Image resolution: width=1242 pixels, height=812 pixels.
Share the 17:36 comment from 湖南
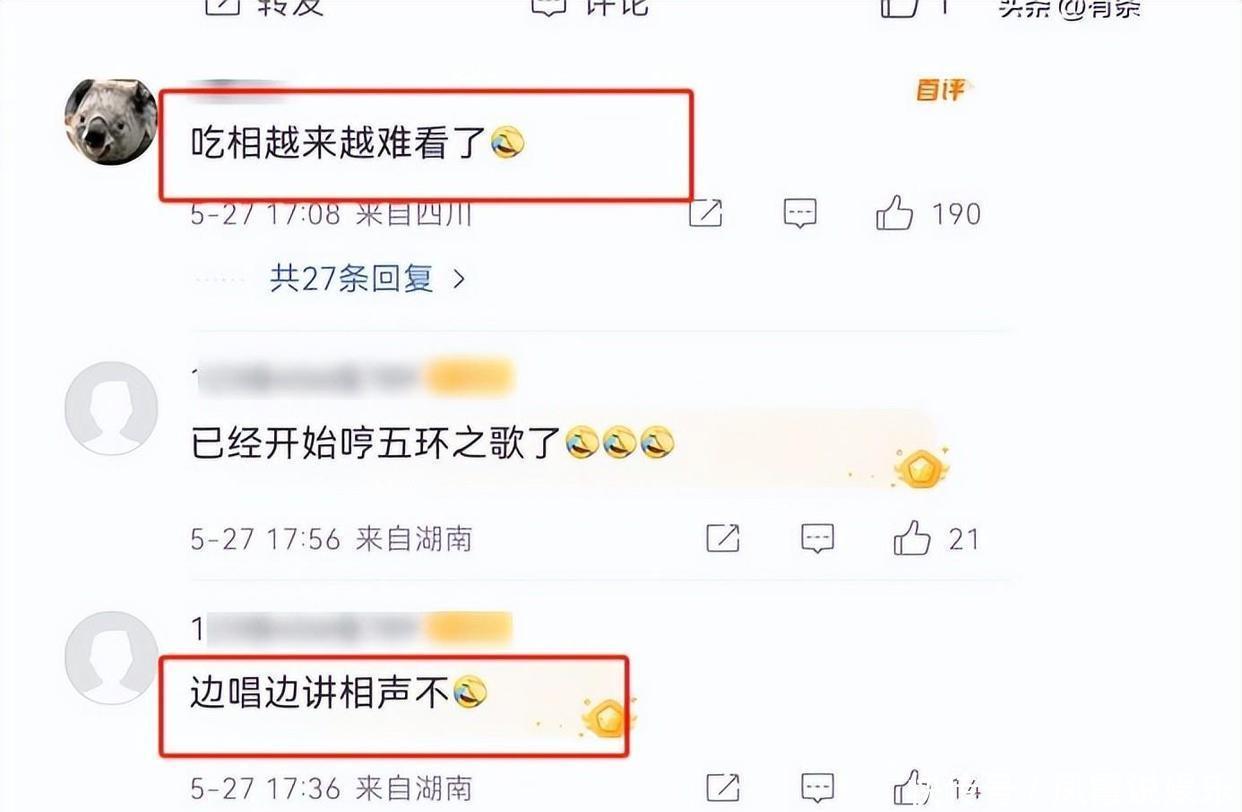(x=722, y=788)
